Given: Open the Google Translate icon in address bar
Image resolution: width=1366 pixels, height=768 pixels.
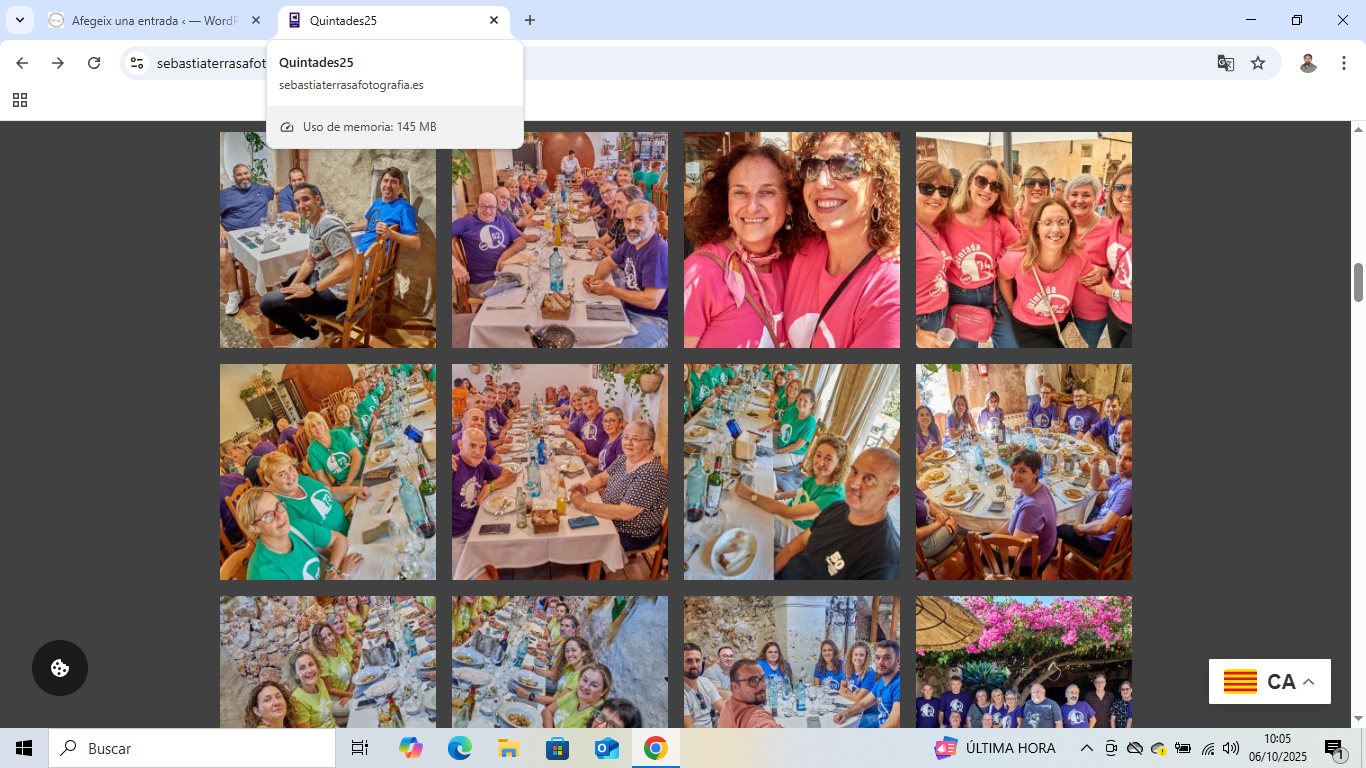Looking at the screenshot, I should coord(1225,63).
